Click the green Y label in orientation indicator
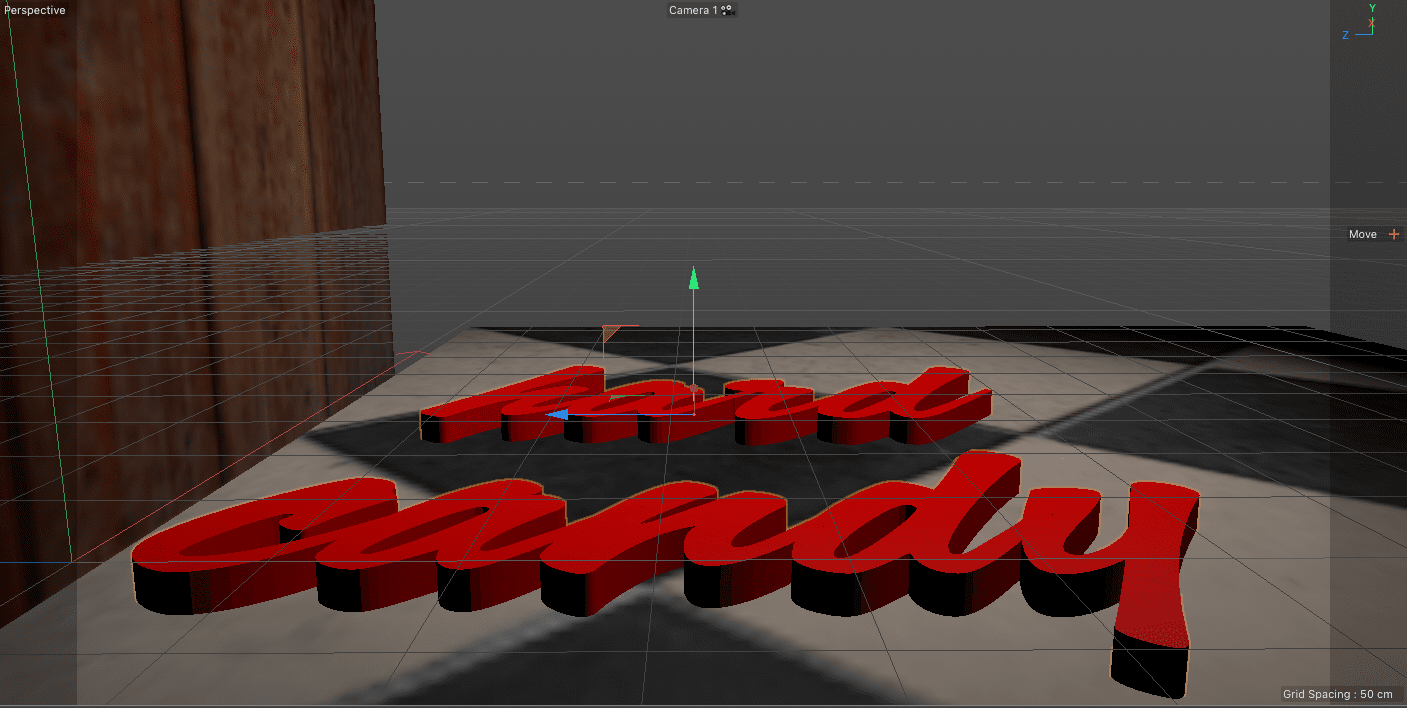Screen dimensions: 1407x708 click(x=1372, y=8)
